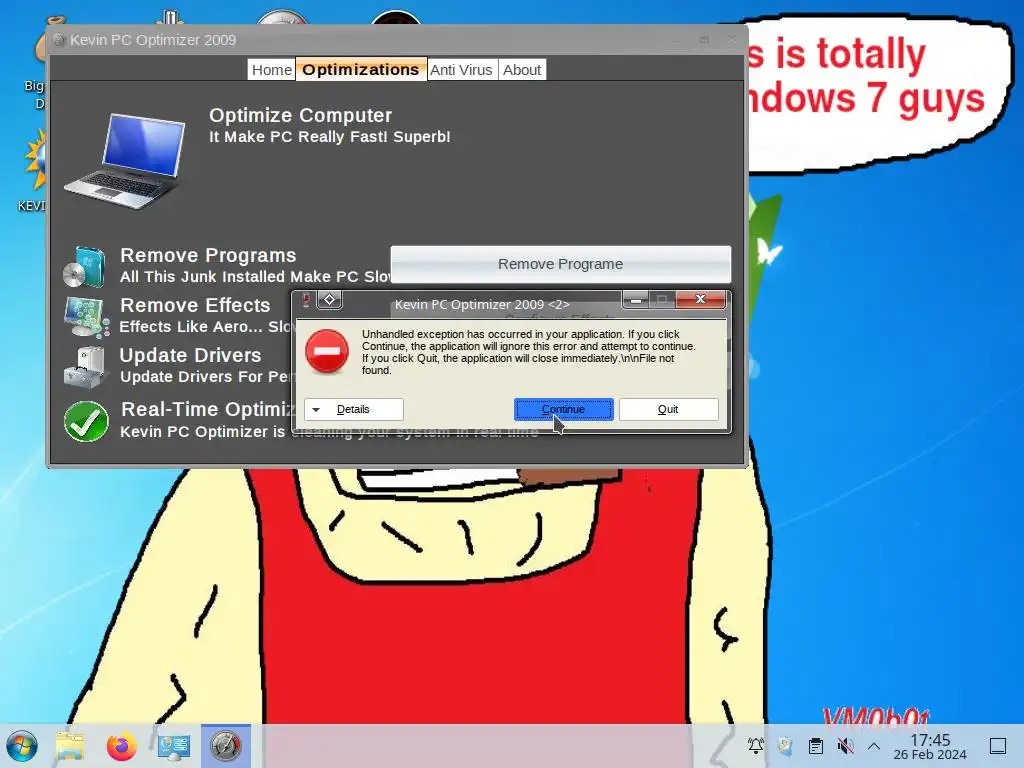Open the file manager from taskbar
1024x768 pixels.
[70, 746]
